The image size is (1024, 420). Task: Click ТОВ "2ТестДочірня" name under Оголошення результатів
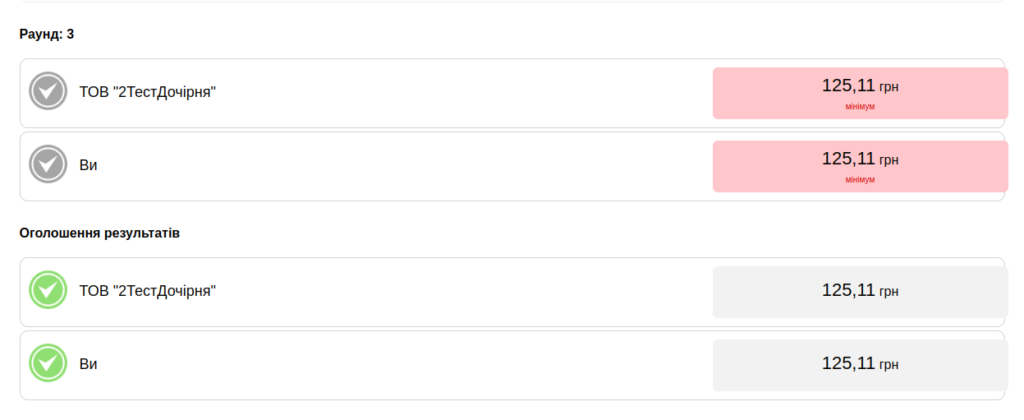[x=148, y=291]
